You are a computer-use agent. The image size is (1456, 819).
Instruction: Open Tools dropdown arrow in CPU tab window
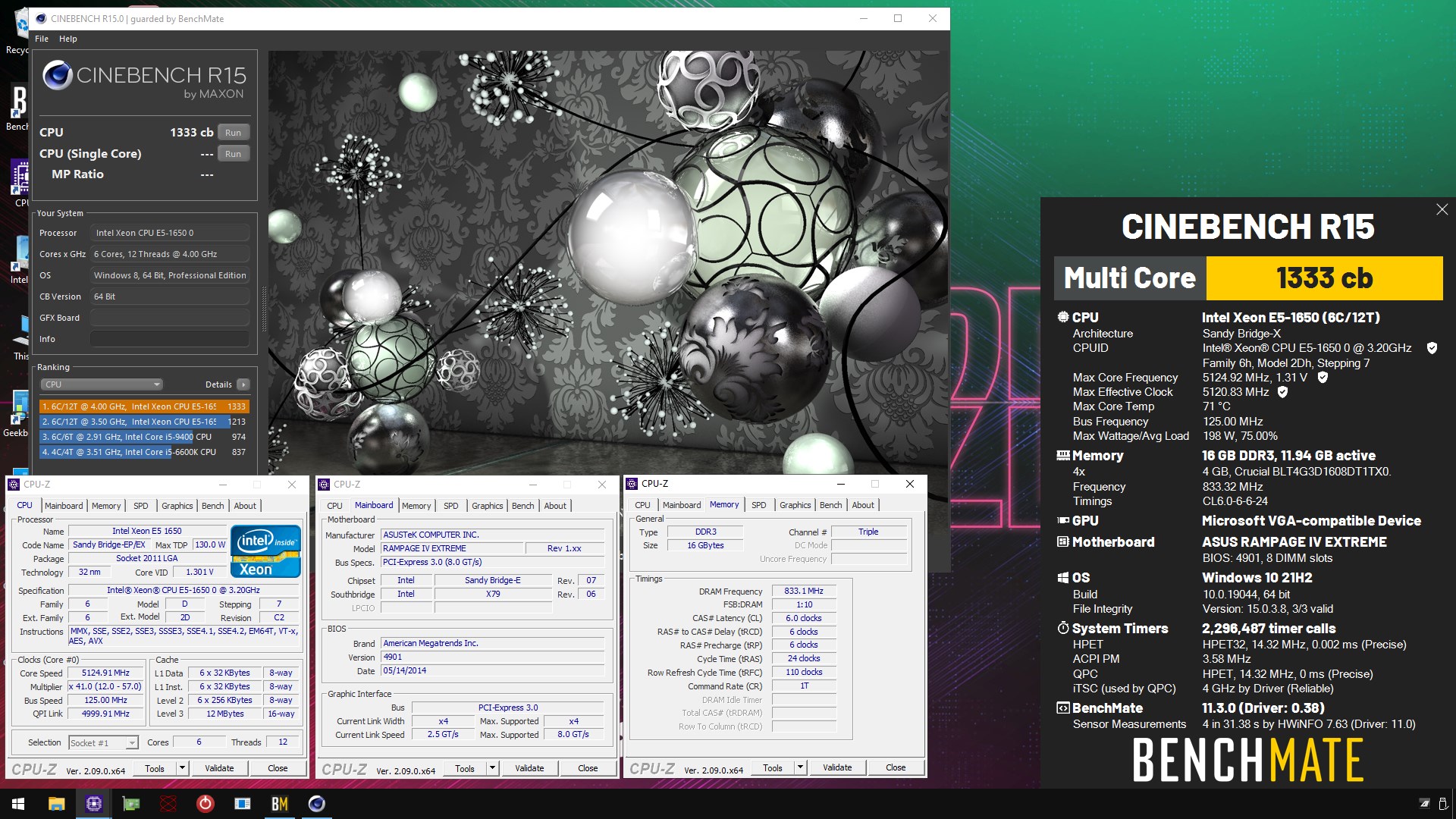[182, 768]
